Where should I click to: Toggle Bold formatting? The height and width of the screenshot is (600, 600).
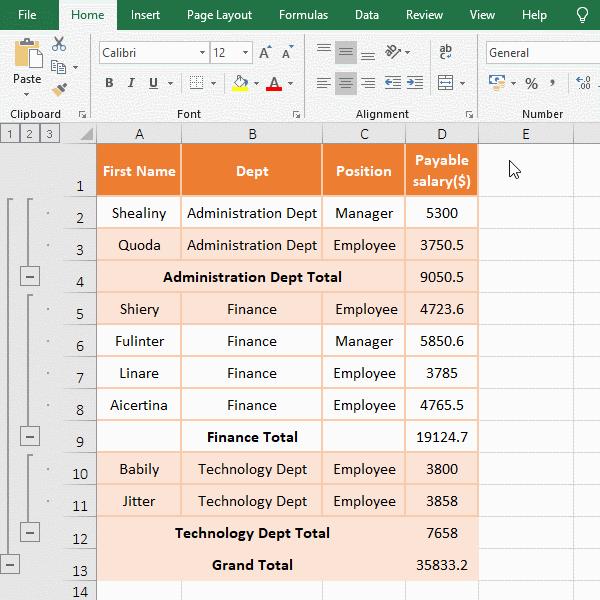pyautogui.click(x=110, y=84)
